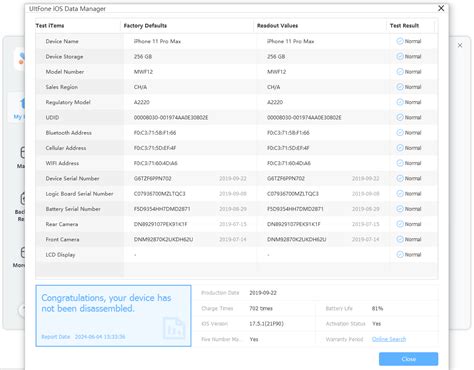This screenshot has width=474, height=370.
Task: Click the Normal check icon for Rear Camera
Action: 400,224
